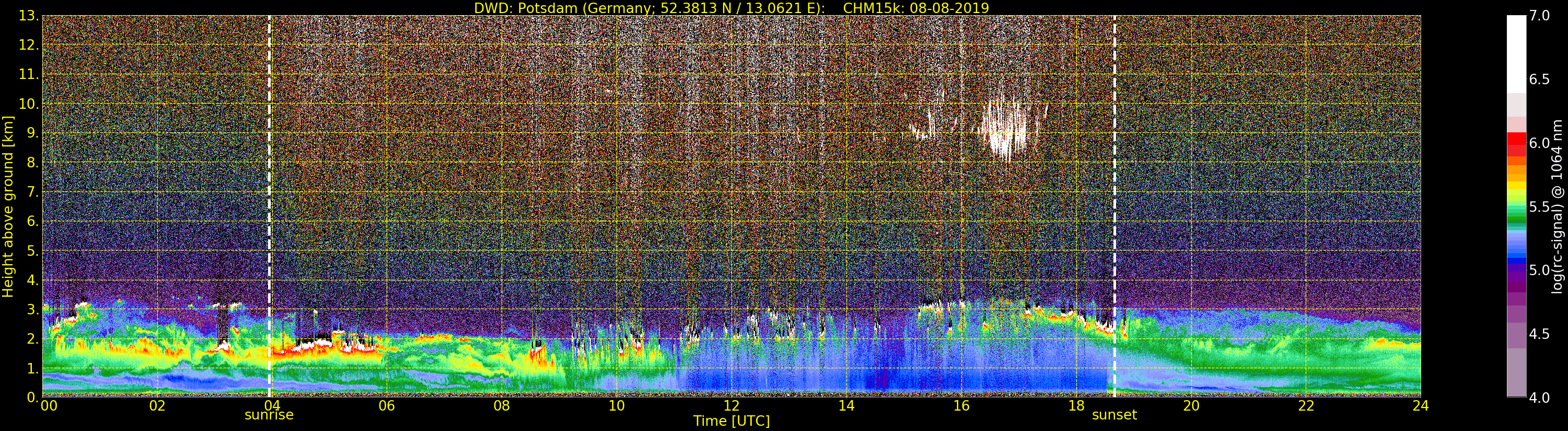The image size is (1568, 431).
Task: Click the height axis tick '10.'
Action: (29, 104)
